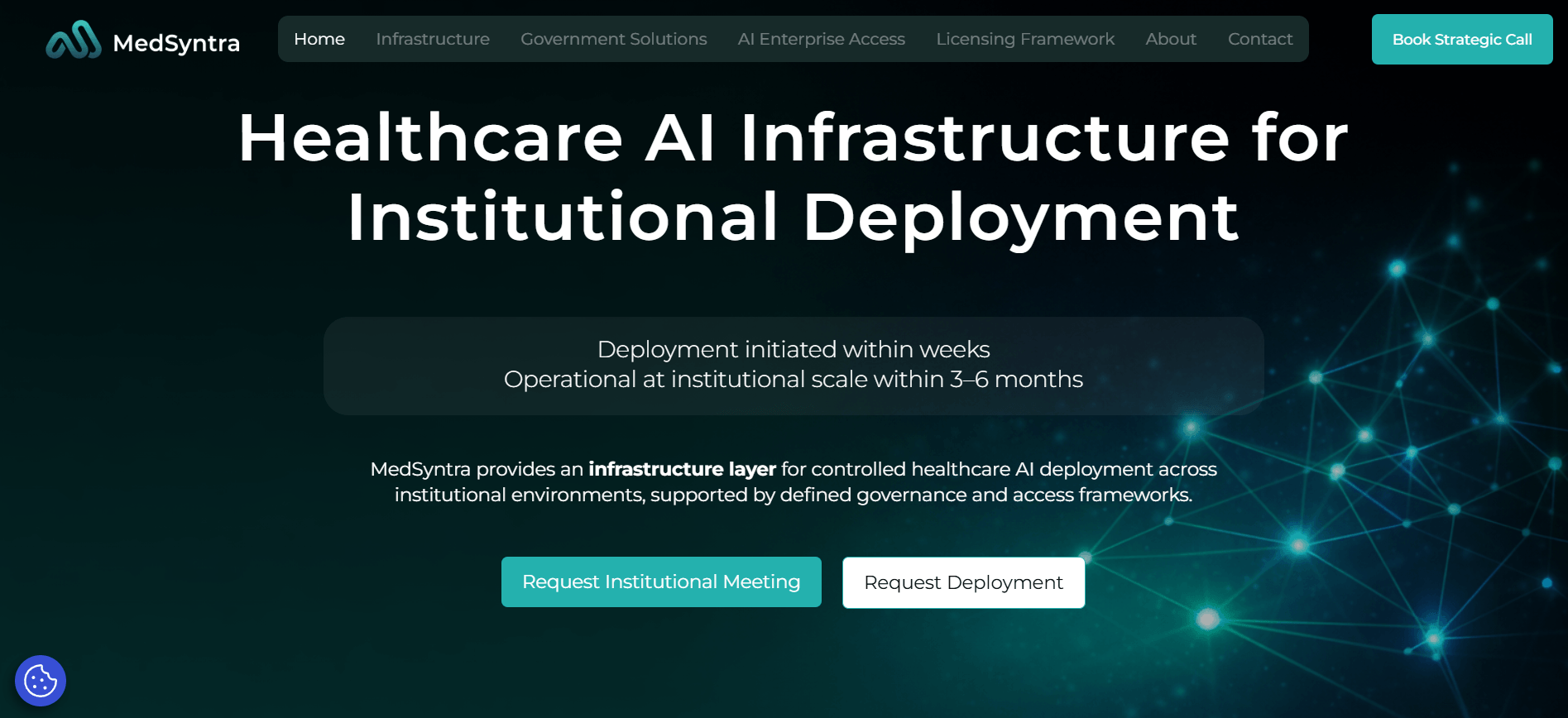Screen dimensions: 1568x718
Task: Click the bold 'infrastructure layer' phrase
Action: point(682,469)
